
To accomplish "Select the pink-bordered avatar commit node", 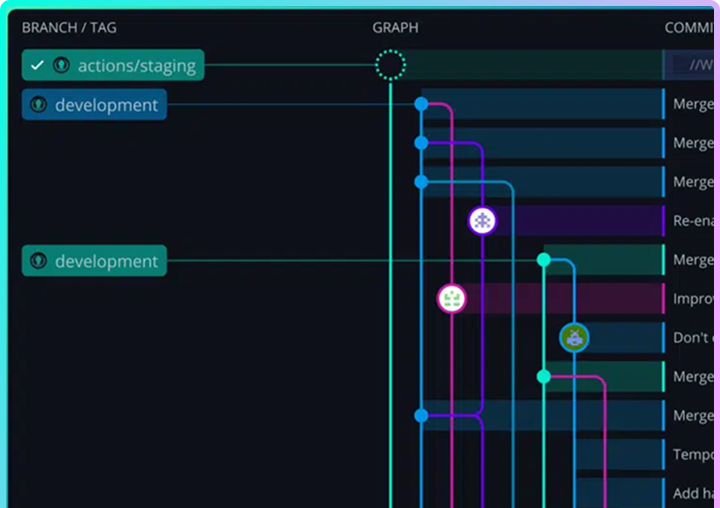I will pyautogui.click(x=452, y=298).
